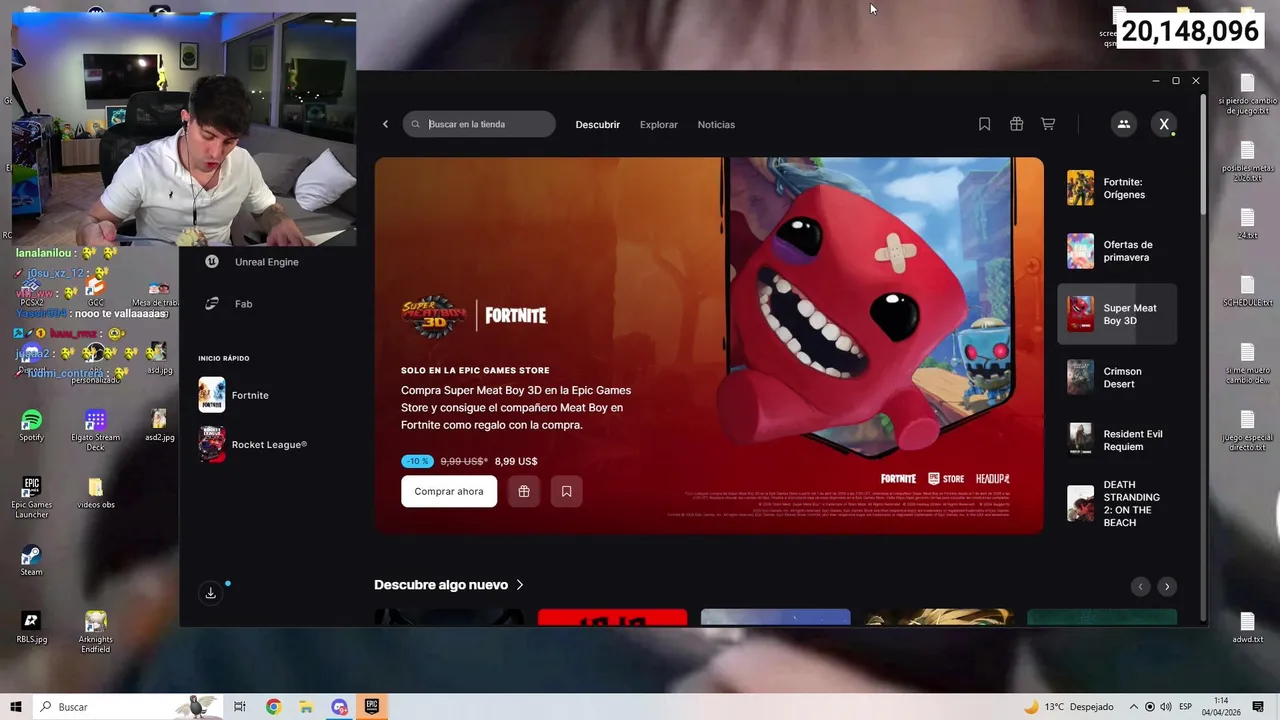
Task: Click the Comprar ahora button
Action: pyautogui.click(x=449, y=491)
